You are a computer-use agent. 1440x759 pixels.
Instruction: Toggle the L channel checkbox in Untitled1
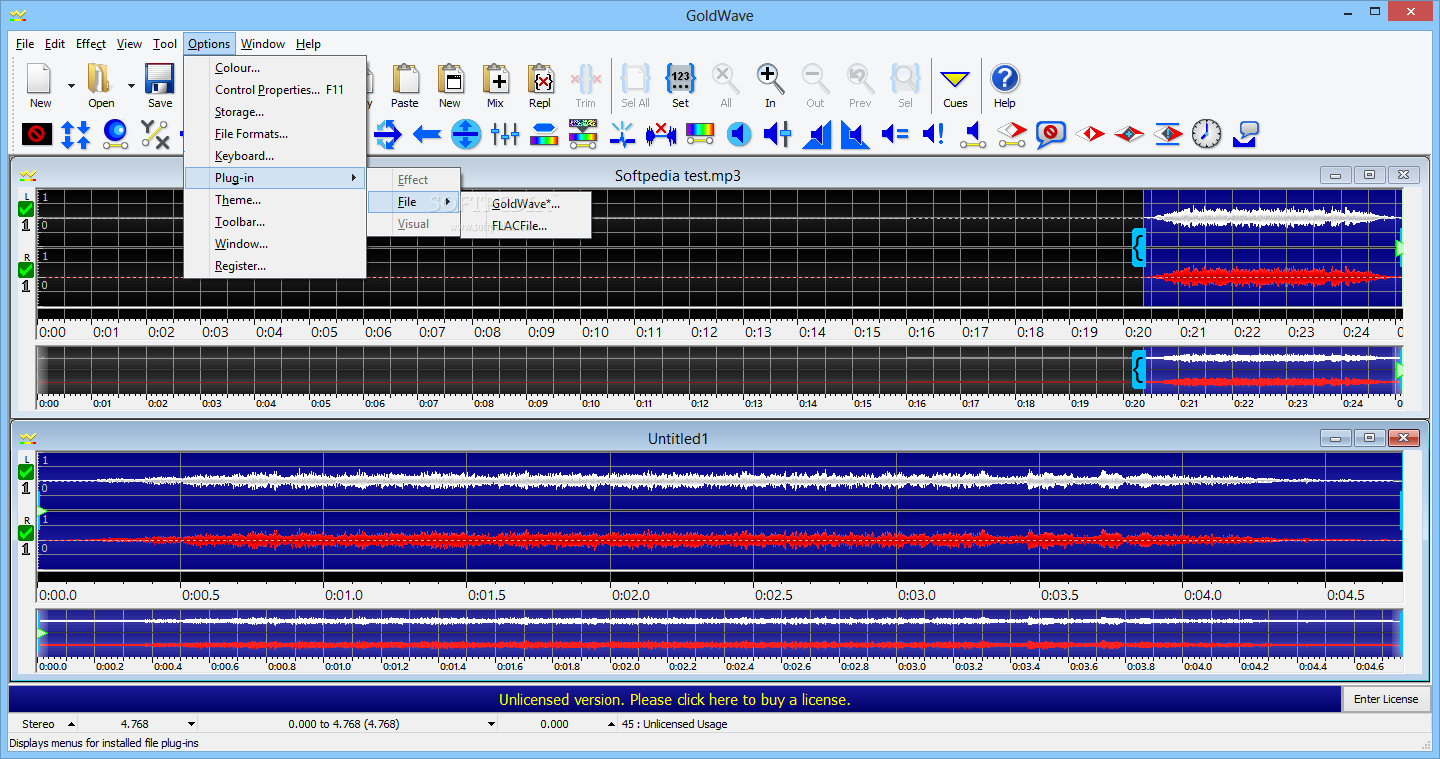click(26, 472)
